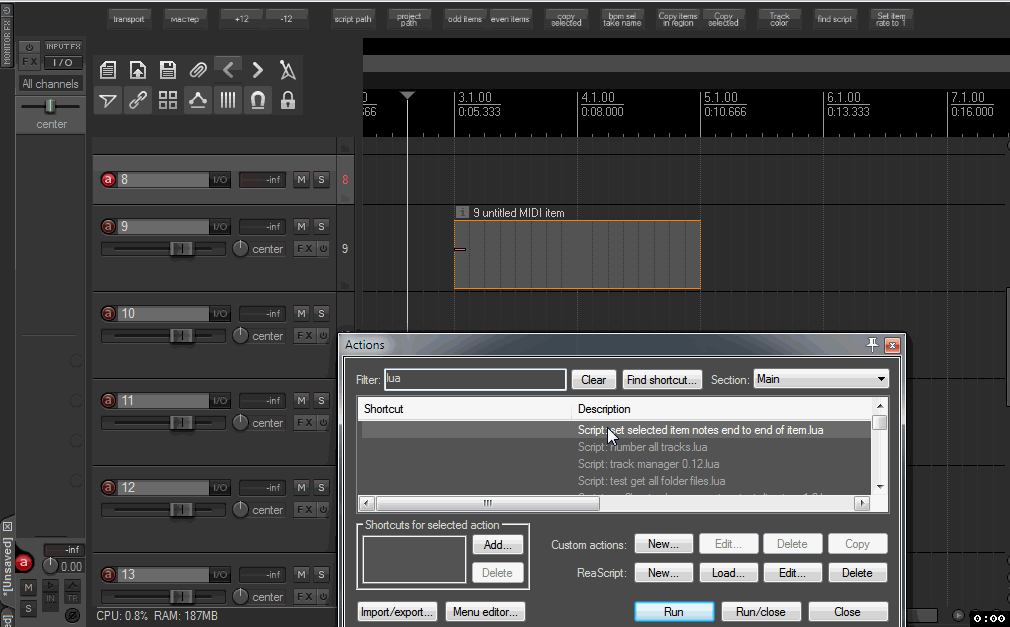
Task: Click the odd items toolbar button
Action: click(465, 19)
